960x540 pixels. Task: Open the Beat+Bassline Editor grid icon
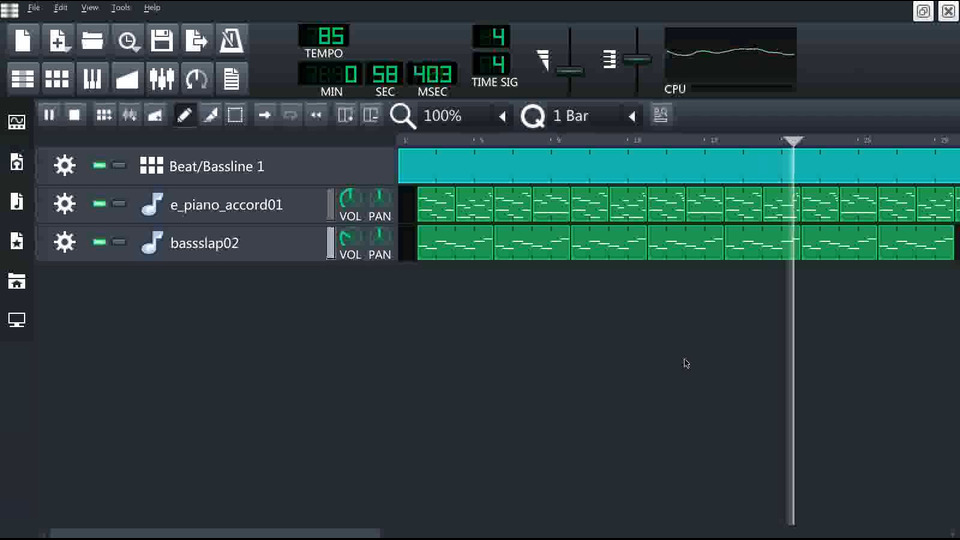57,78
